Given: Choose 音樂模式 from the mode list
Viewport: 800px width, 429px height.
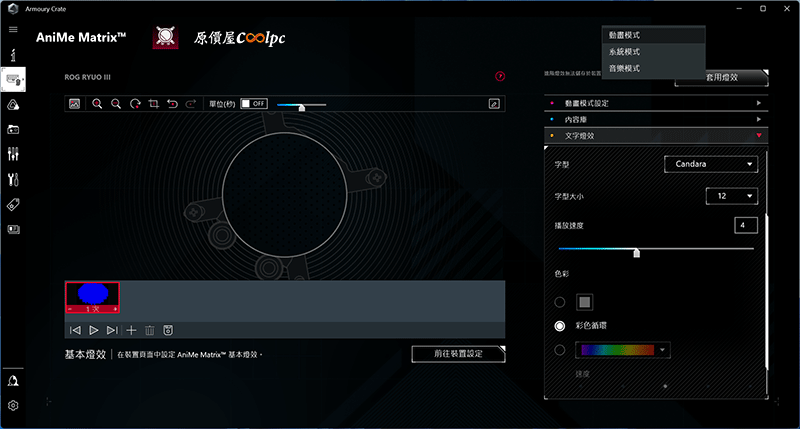Looking at the screenshot, I should tap(654, 68).
